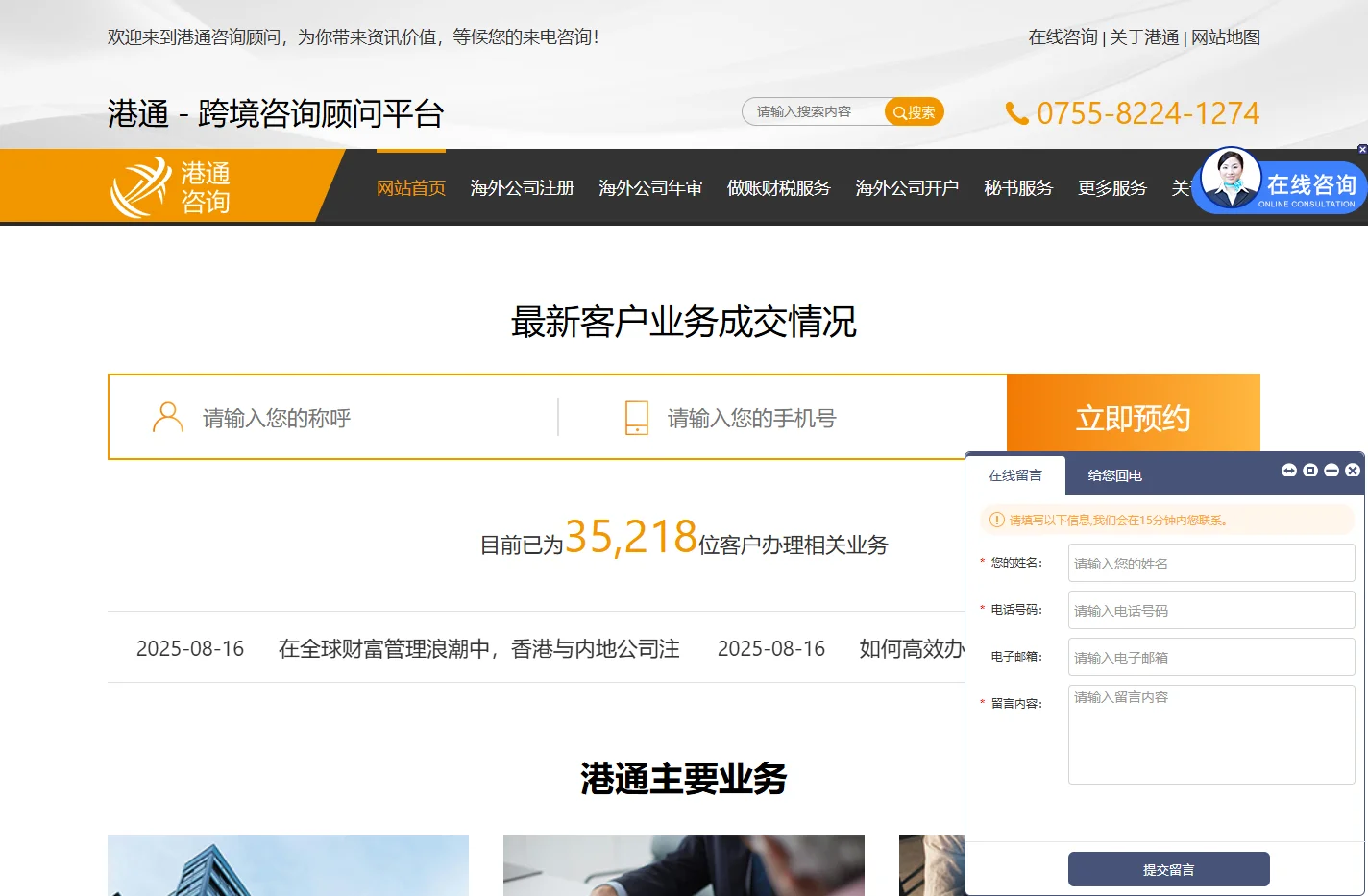1368x896 pixels.
Task: Click the site title 港通 - 跨境咨询顾问平台
Action: 276,113
